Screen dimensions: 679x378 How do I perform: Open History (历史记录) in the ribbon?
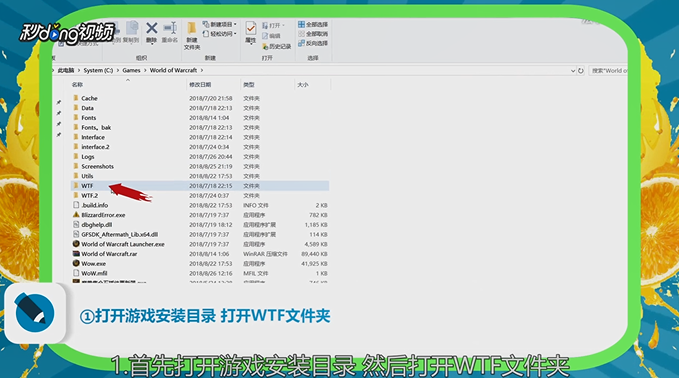[x=276, y=46]
